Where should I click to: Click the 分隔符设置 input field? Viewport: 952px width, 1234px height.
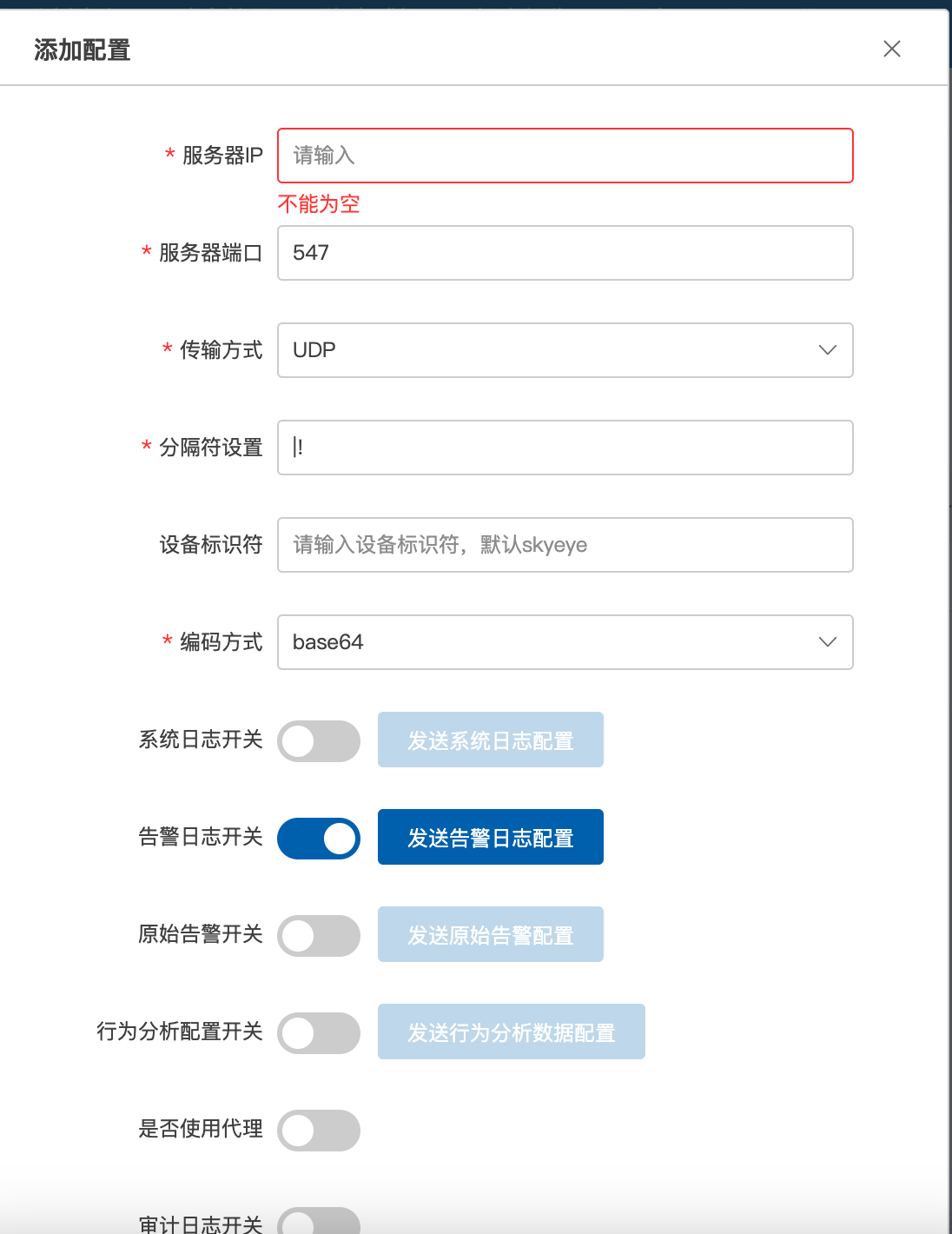pyautogui.click(x=565, y=448)
